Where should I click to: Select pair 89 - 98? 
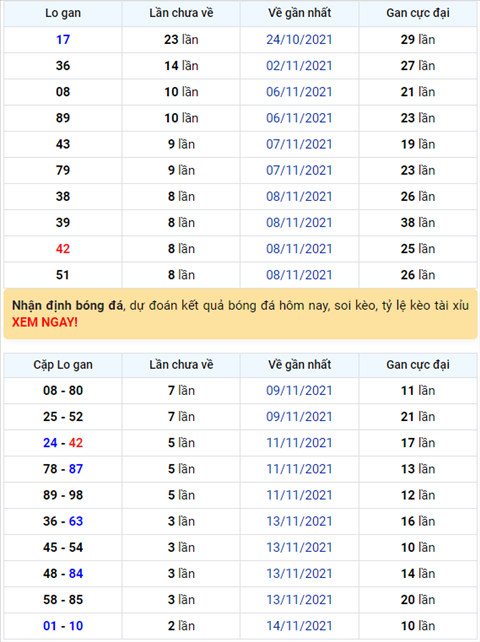coord(63,495)
